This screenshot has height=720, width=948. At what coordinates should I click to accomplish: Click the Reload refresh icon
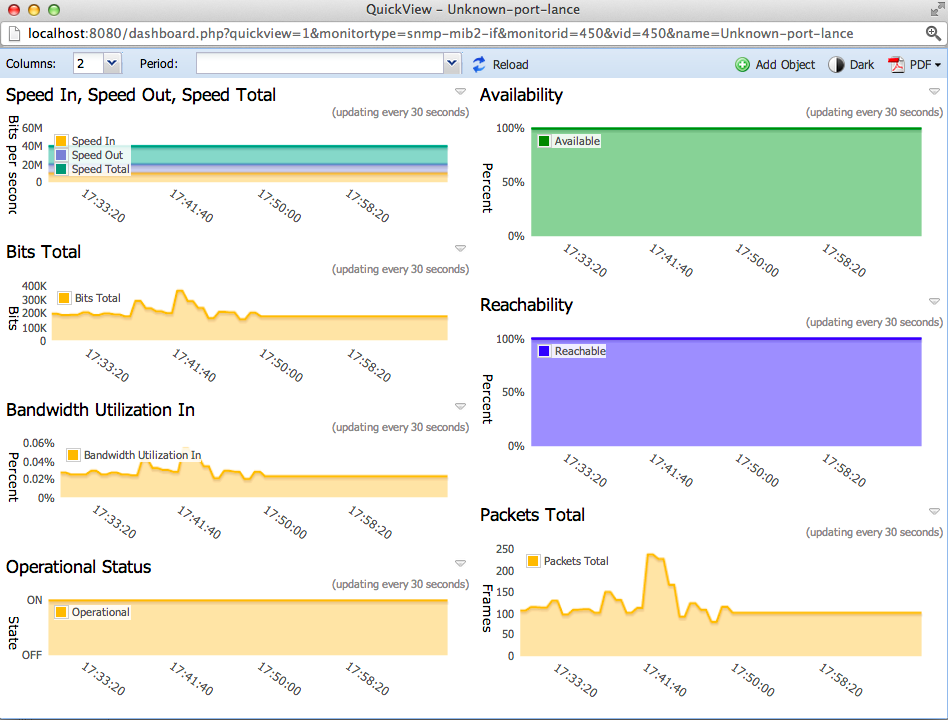(479, 64)
